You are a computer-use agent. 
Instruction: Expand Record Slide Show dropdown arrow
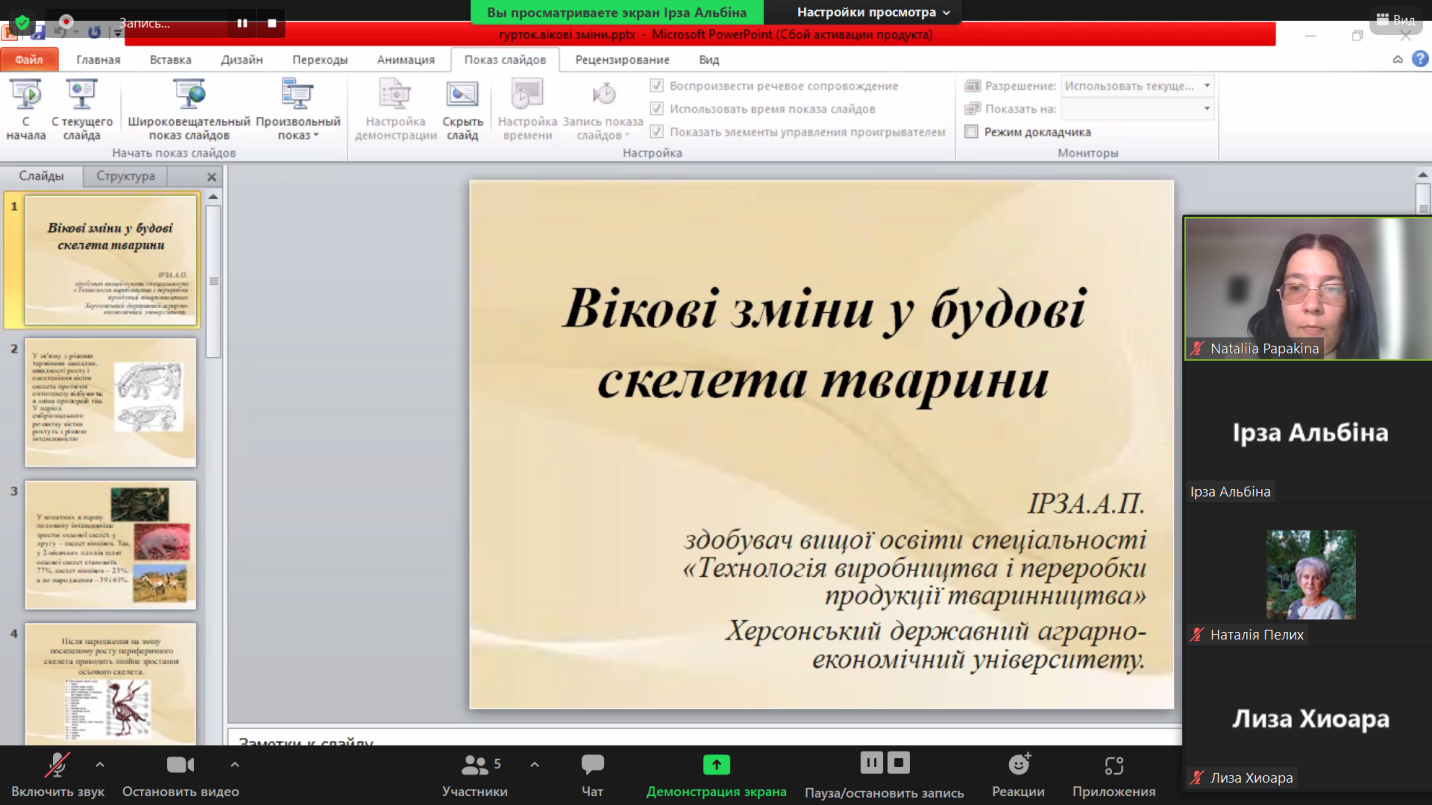pos(628,136)
